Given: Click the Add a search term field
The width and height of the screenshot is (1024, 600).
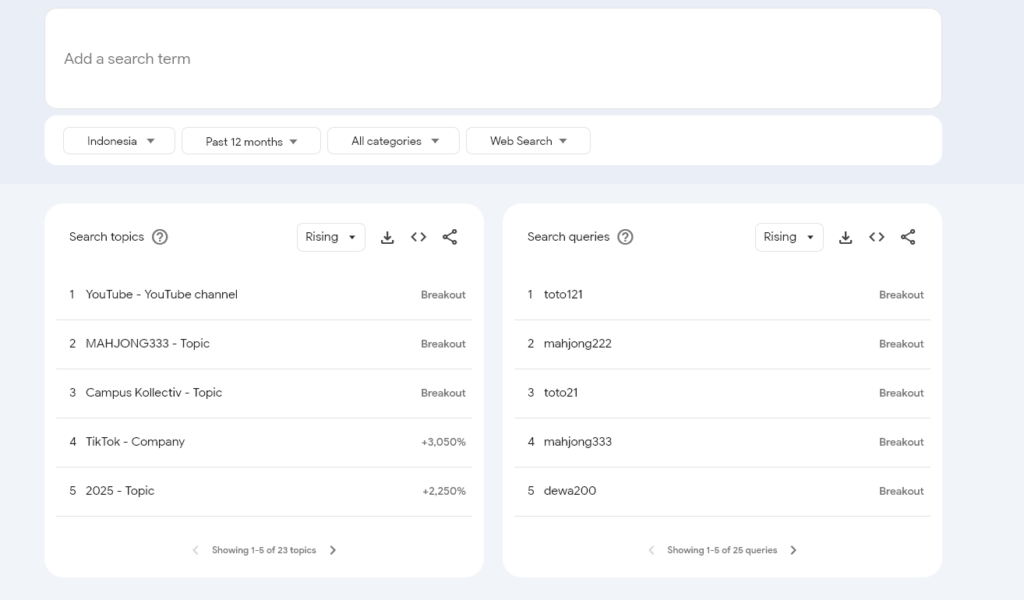Looking at the screenshot, I should click(x=492, y=59).
